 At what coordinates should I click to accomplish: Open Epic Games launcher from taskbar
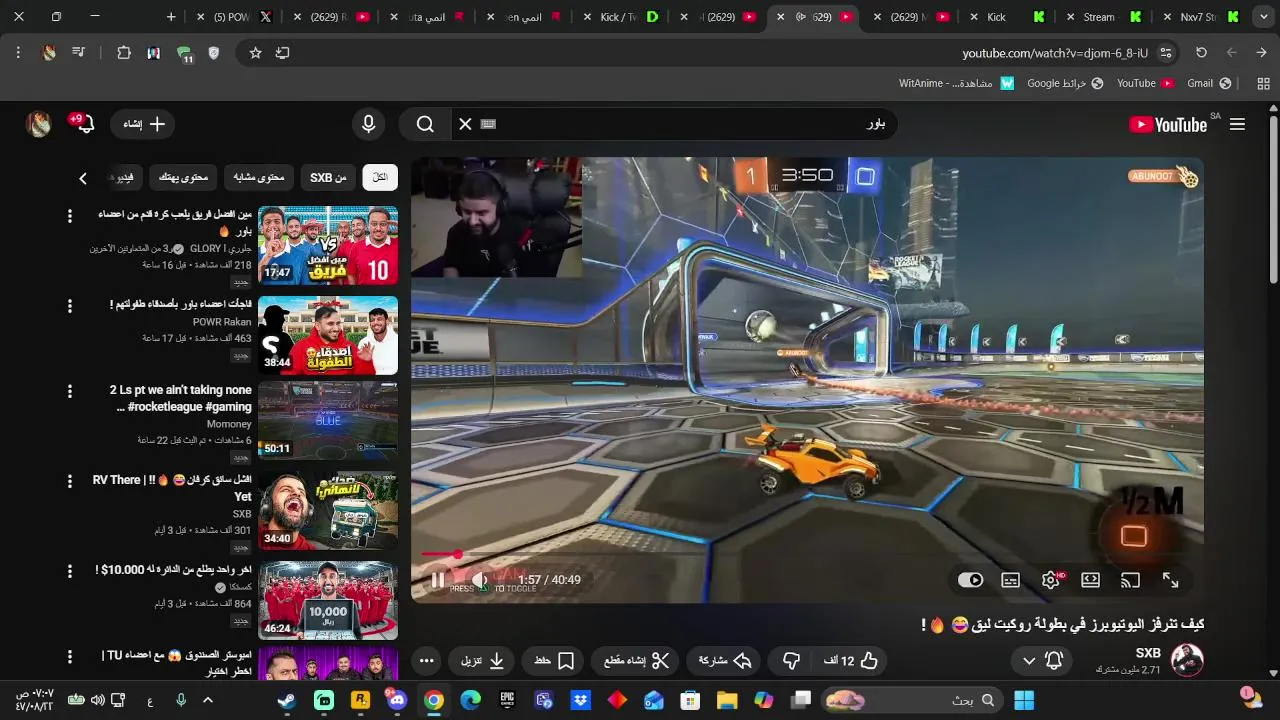(x=507, y=700)
